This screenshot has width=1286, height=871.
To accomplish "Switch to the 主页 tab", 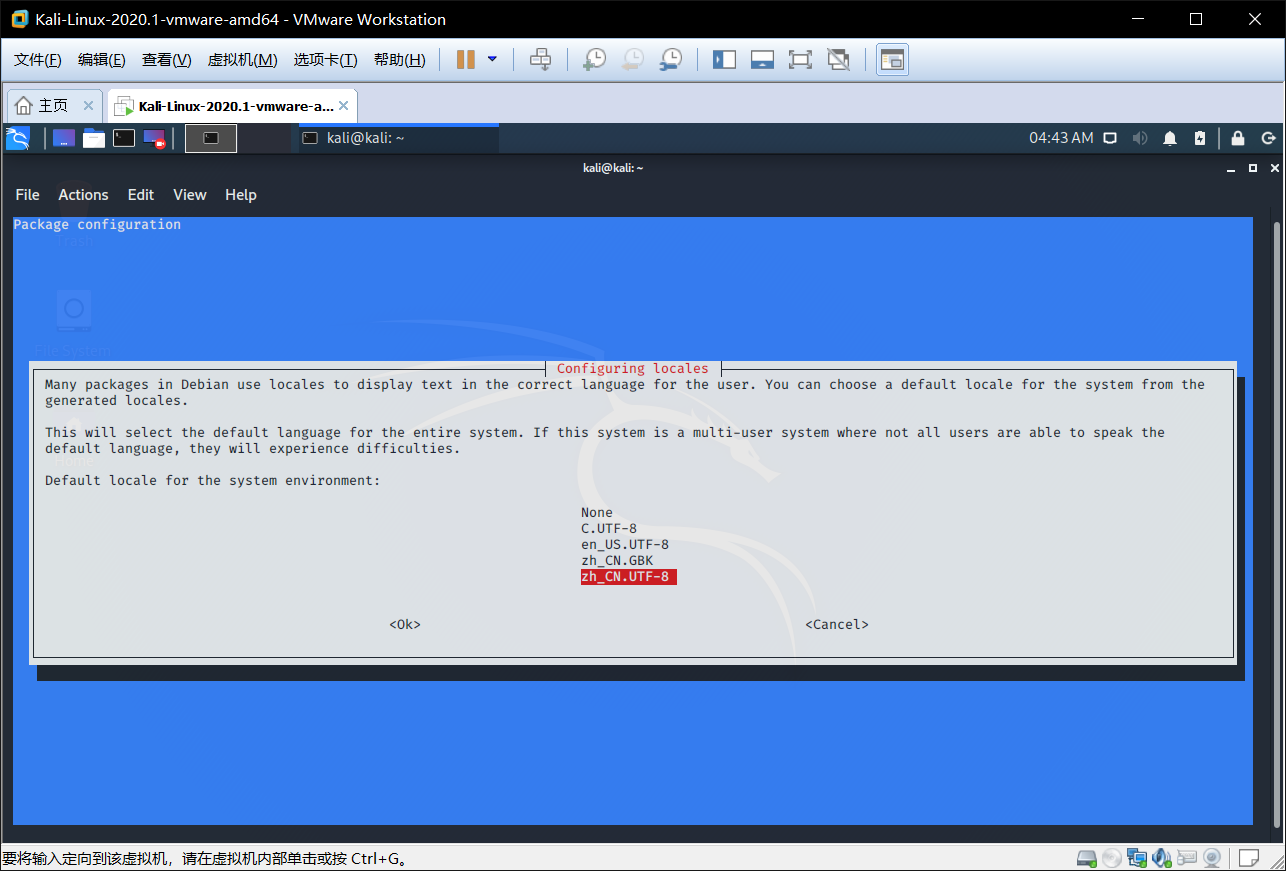I will pyautogui.click(x=54, y=106).
